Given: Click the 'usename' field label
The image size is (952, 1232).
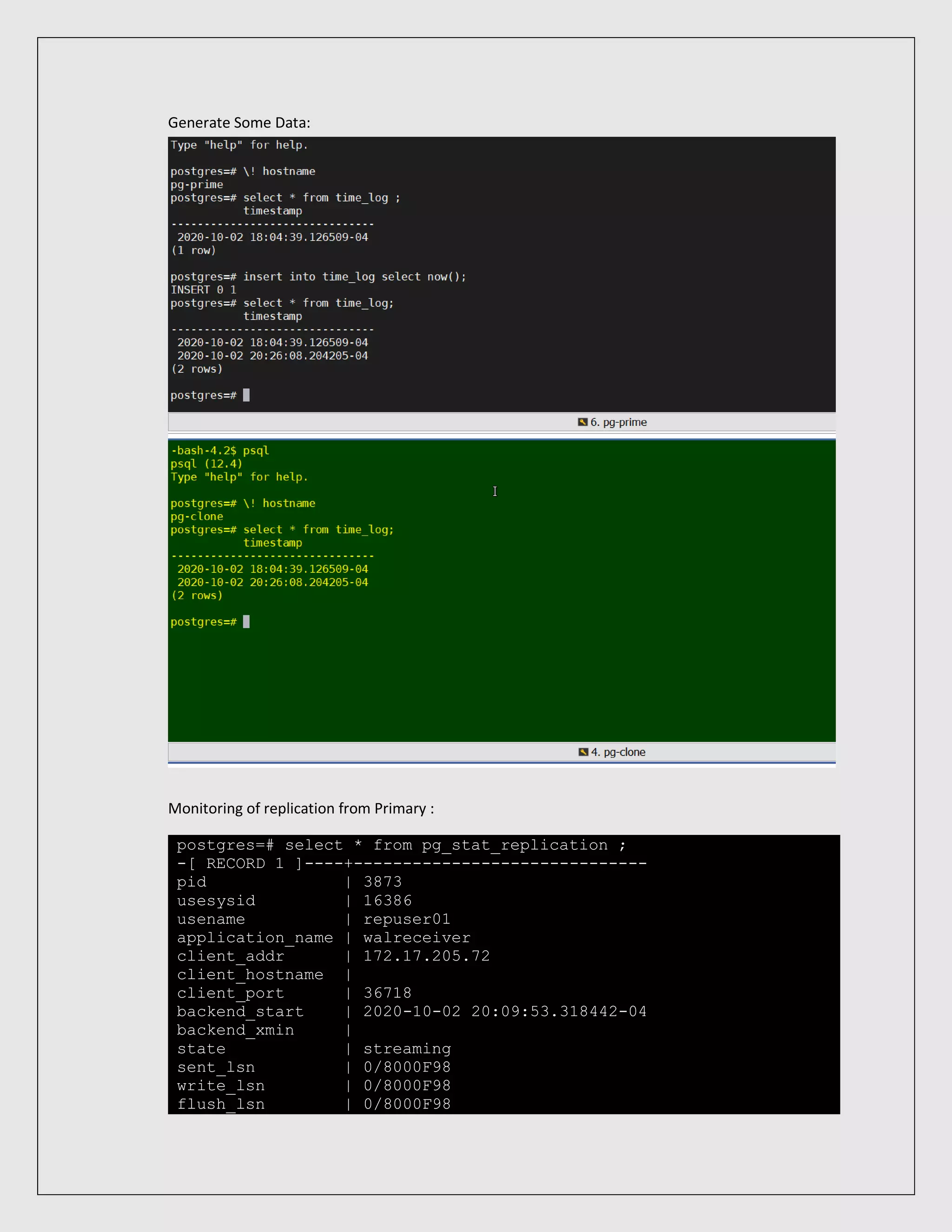Looking at the screenshot, I should pos(211,919).
